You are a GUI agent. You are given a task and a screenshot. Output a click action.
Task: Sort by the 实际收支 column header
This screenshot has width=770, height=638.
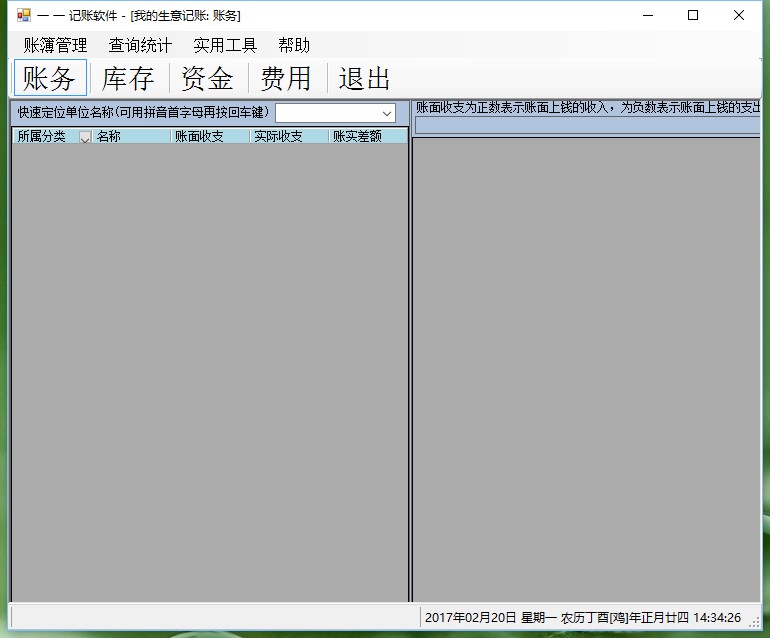click(x=289, y=136)
